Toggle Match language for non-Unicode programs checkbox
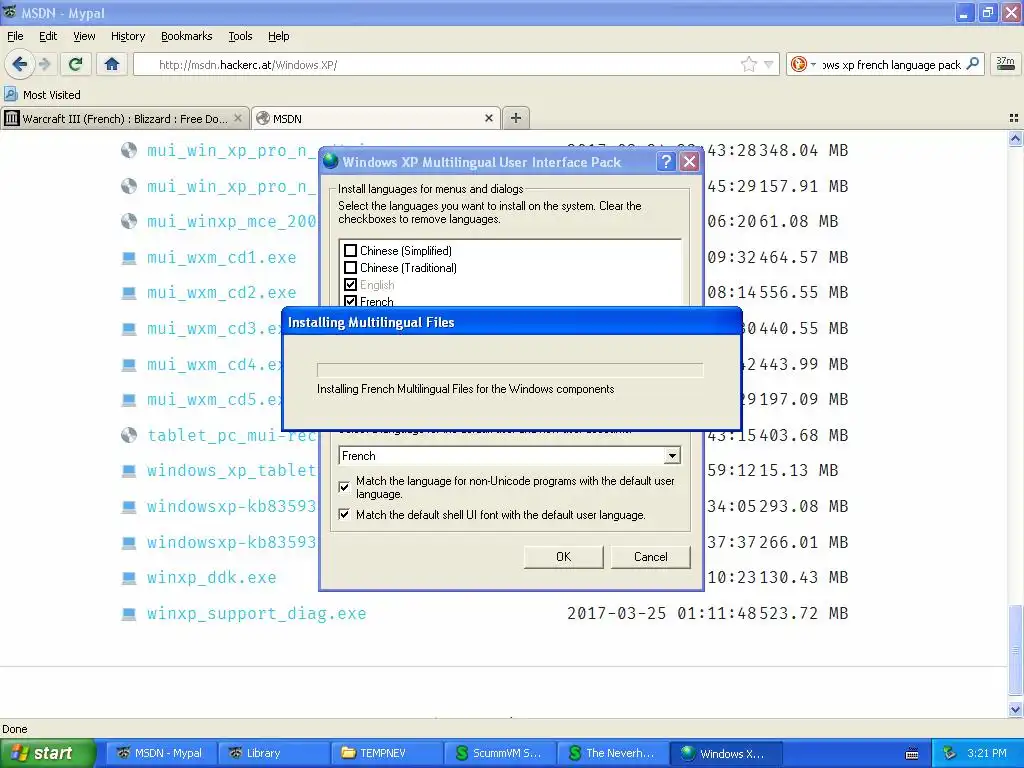 click(344, 487)
